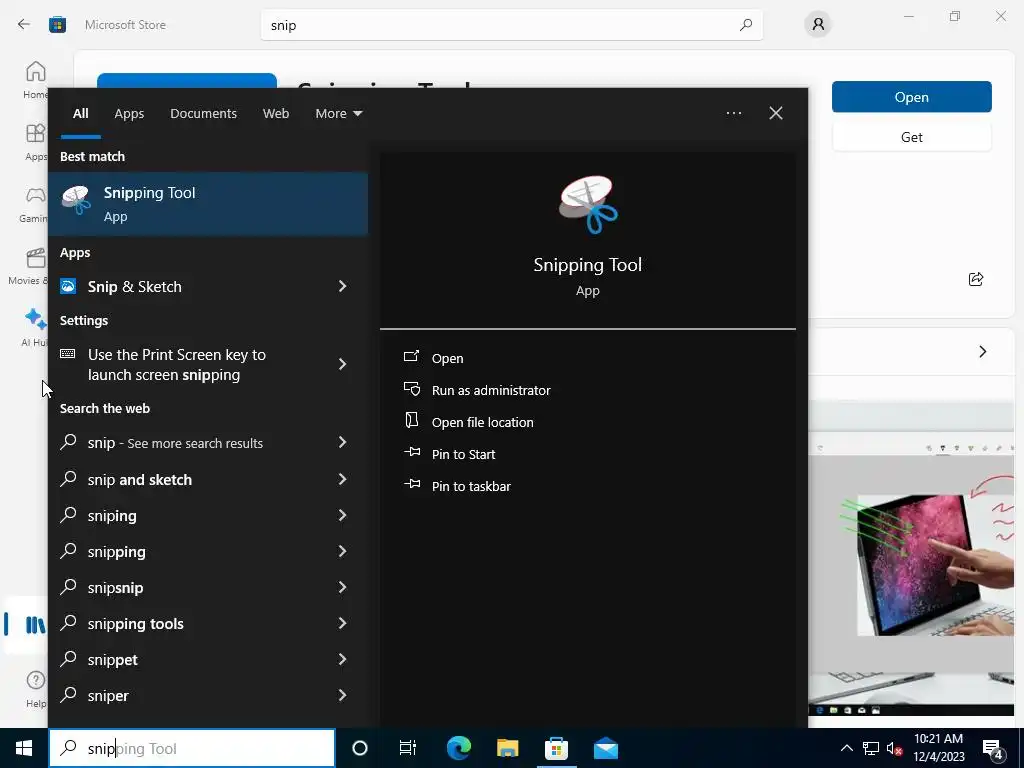Expand 'snip - See more search results' arrow
The width and height of the screenshot is (1024, 768).
click(x=342, y=442)
